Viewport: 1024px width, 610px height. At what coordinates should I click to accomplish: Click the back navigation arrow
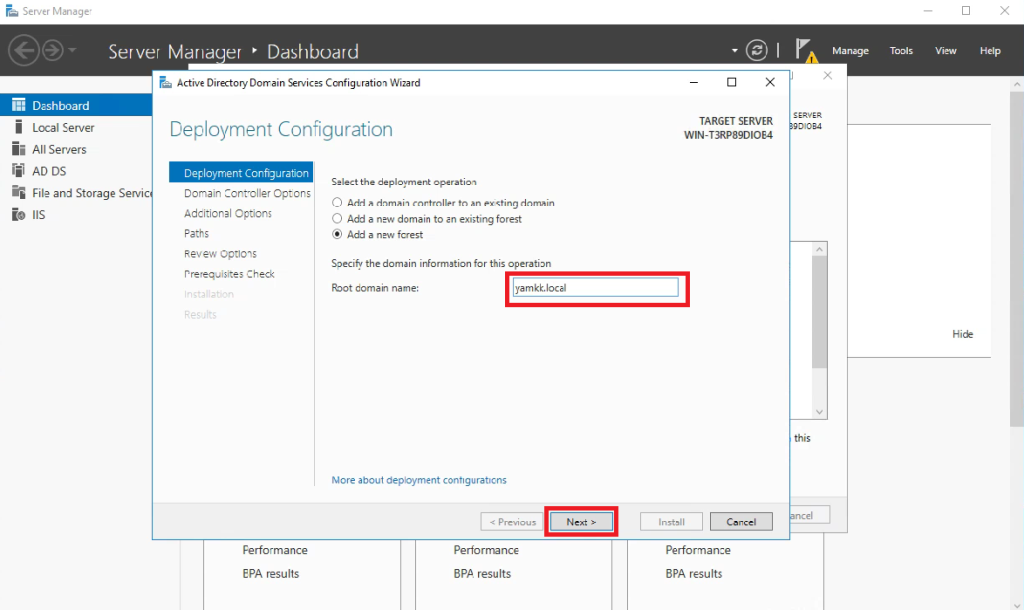click(24, 50)
